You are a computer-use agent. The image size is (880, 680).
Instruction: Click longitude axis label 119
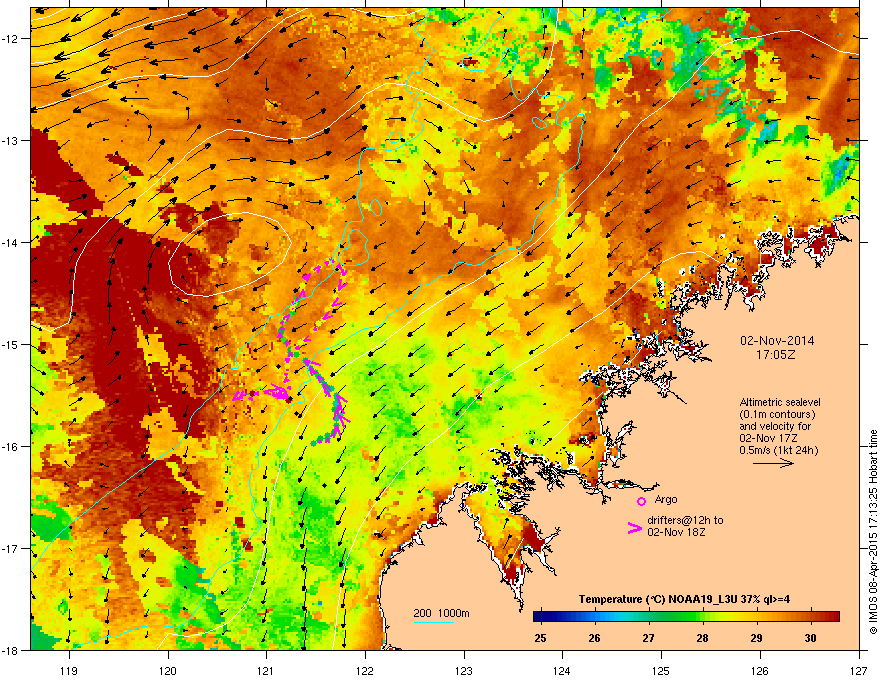[x=69, y=670]
